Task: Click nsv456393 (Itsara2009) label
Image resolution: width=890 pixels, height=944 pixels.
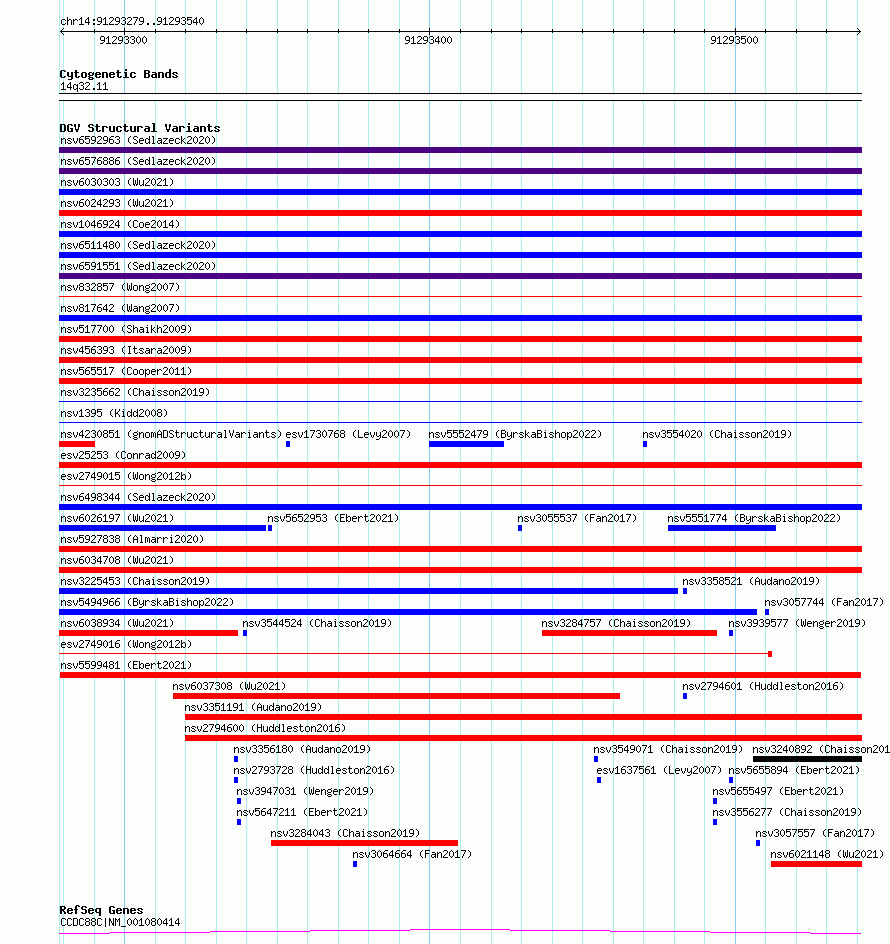Action: 126,350
